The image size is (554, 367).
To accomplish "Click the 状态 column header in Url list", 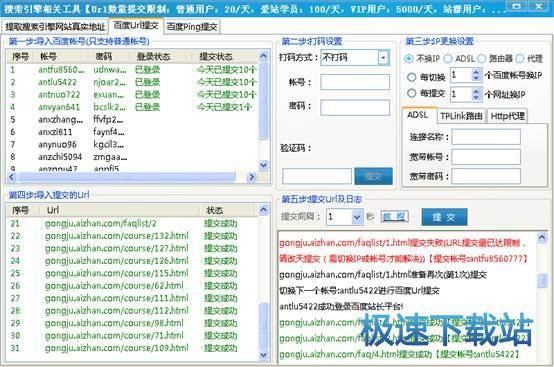I will pos(228,210).
